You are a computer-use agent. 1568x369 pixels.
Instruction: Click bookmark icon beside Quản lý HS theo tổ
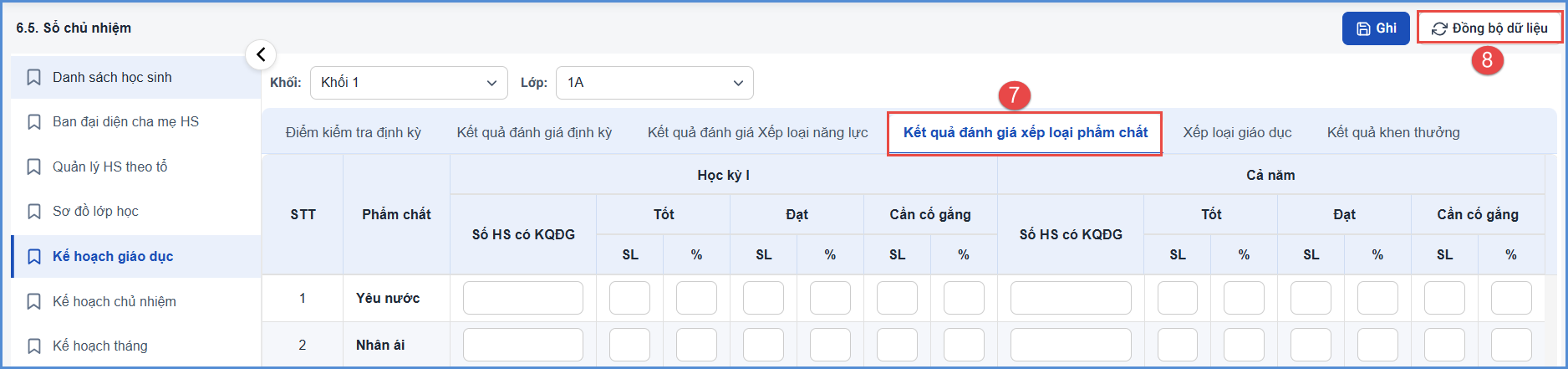pos(34,167)
